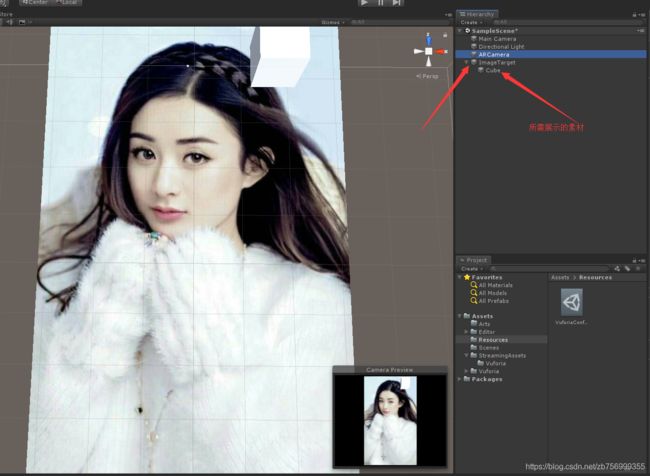650x476 pixels.
Task: Click the Search by Label tag icon
Action: coord(627,269)
